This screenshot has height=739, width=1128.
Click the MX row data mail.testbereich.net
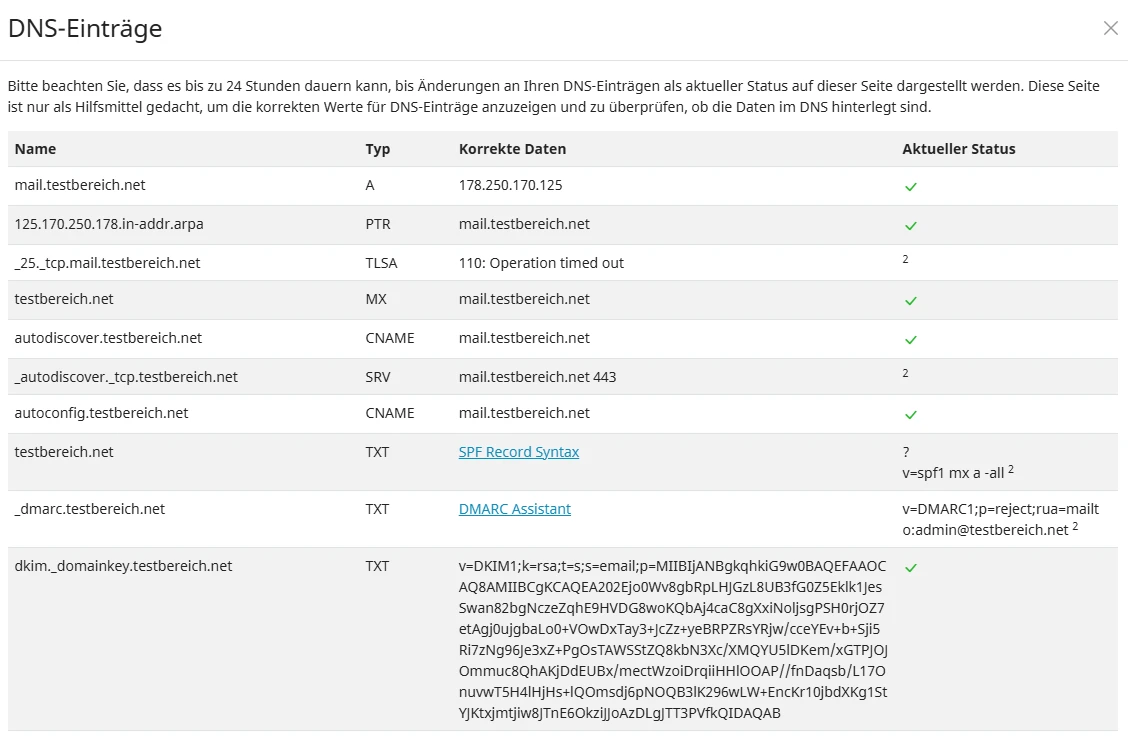click(524, 299)
